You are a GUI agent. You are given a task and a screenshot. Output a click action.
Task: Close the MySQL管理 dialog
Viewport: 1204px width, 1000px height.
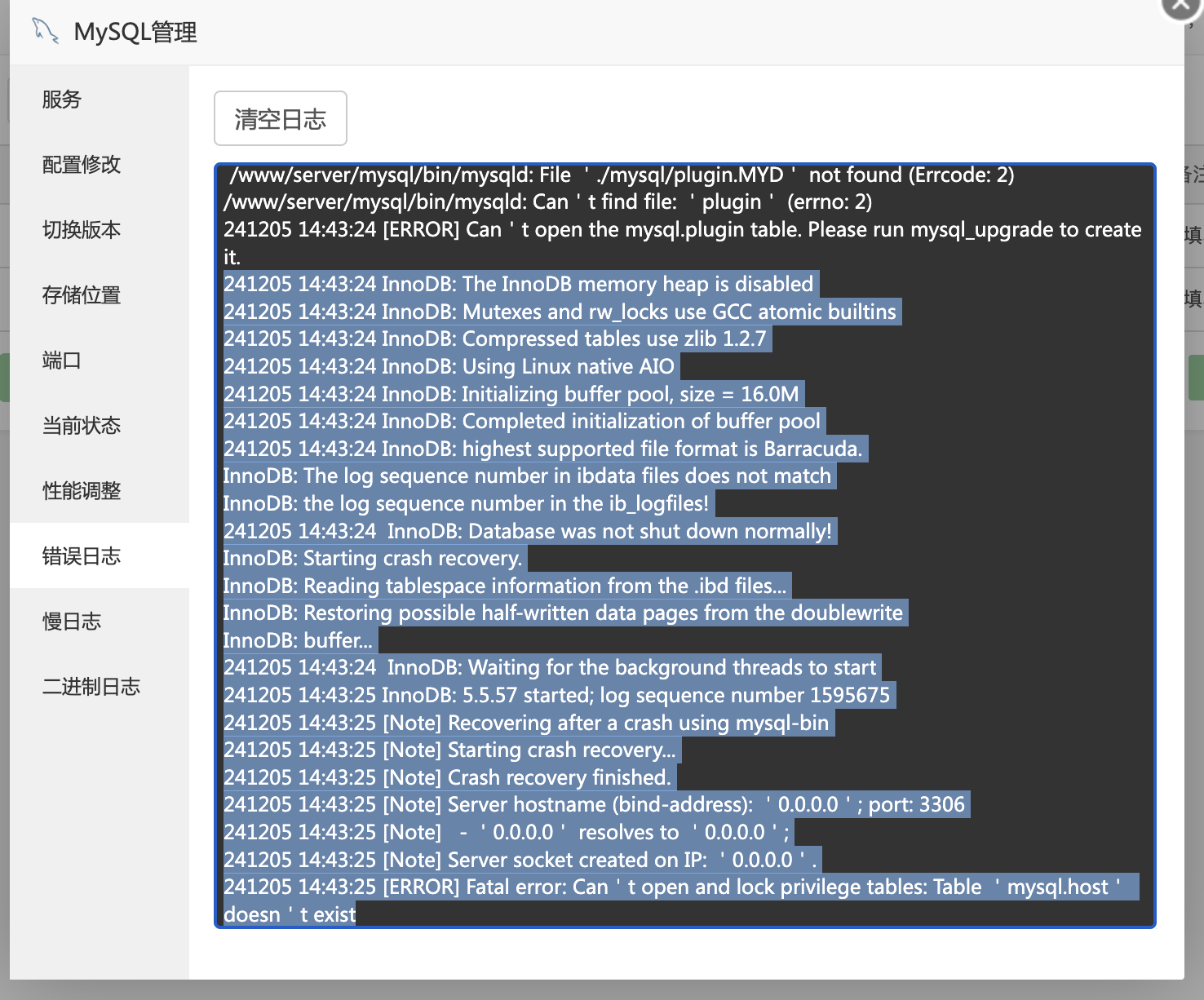pyautogui.click(x=1180, y=5)
